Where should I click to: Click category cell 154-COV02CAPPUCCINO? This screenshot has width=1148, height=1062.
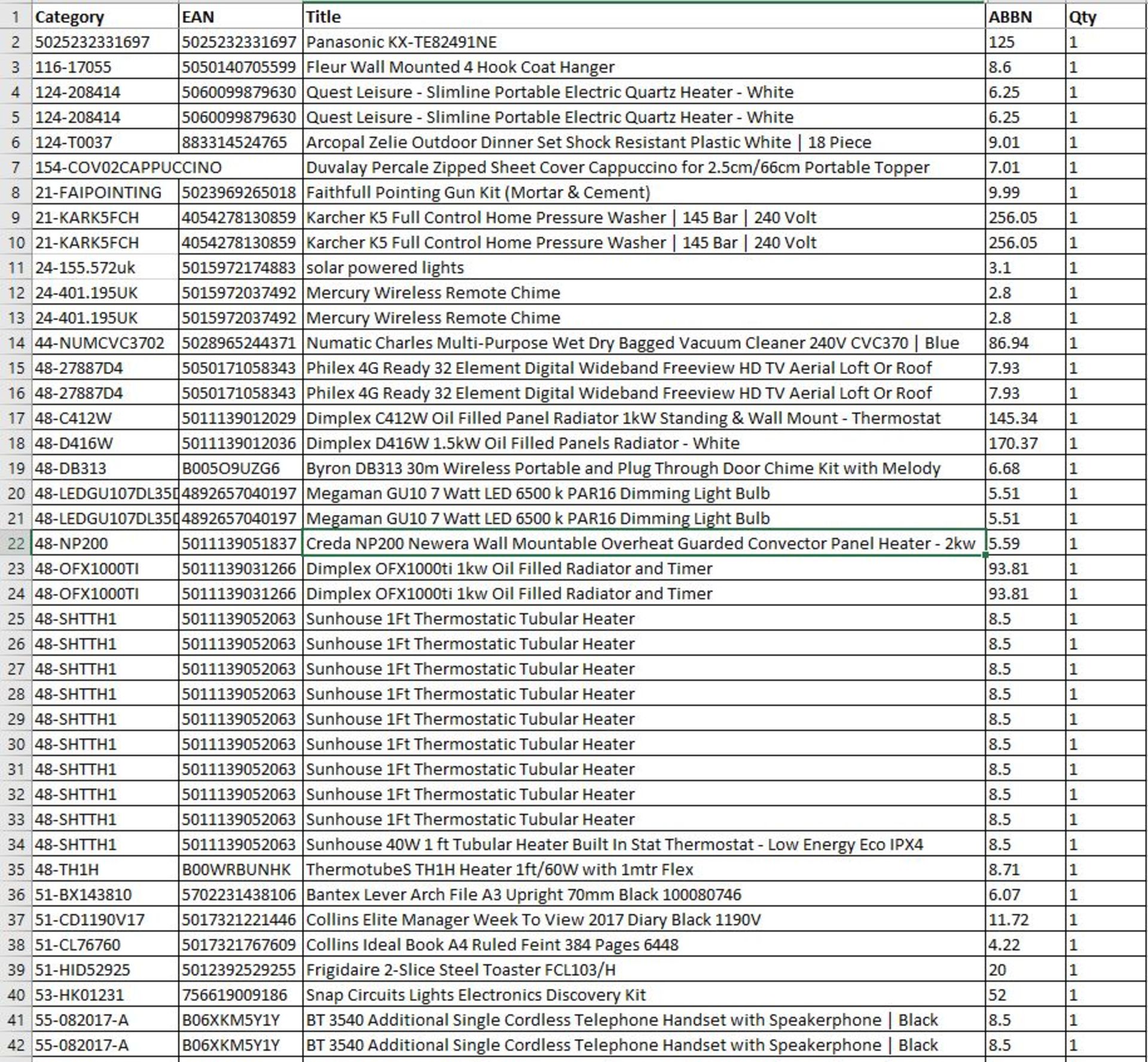[x=105, y=167]
